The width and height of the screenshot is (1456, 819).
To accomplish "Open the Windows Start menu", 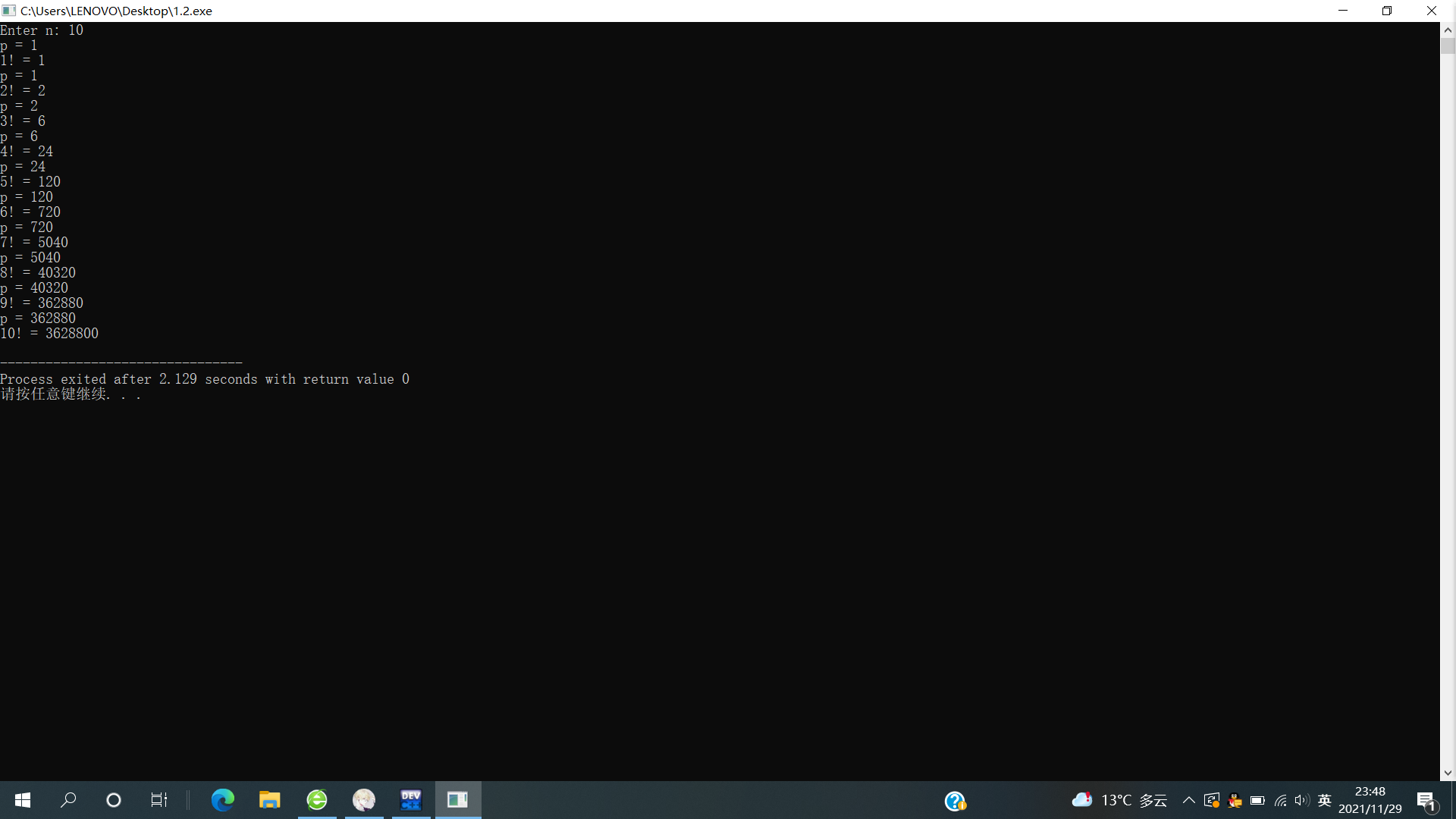I will click(x=23, y=800).
